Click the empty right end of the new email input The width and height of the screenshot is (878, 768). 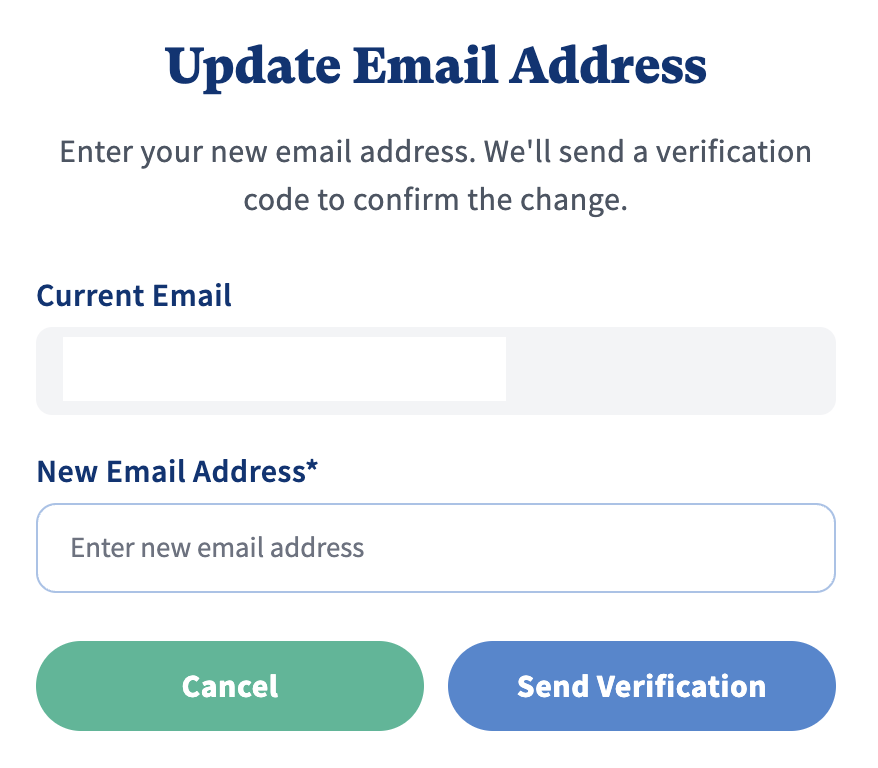760,548
